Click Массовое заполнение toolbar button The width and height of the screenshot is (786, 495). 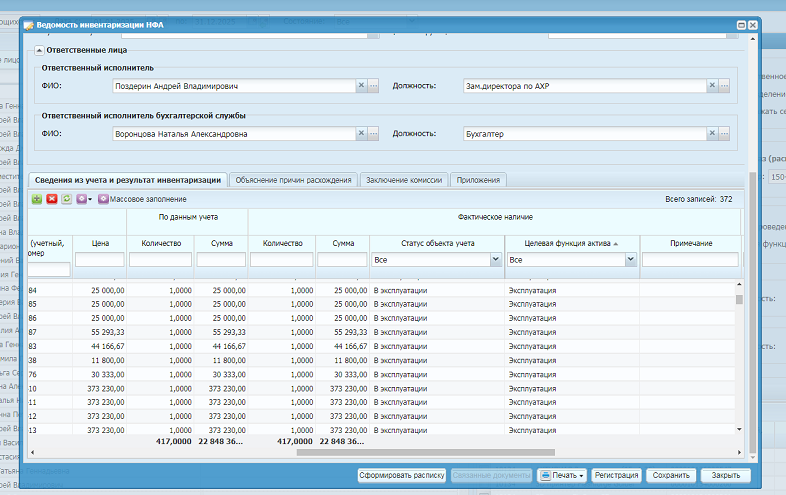141,200
